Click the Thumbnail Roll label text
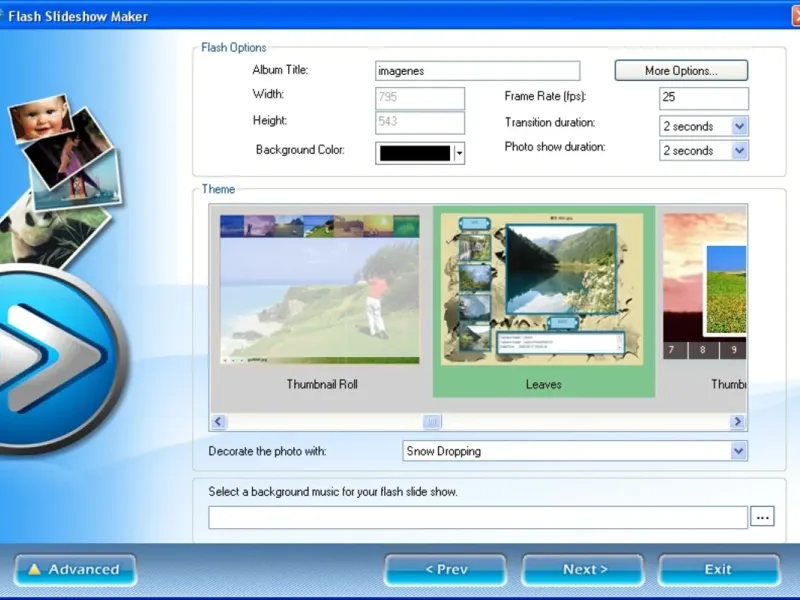800x600 pixels. tap(322, 384)
